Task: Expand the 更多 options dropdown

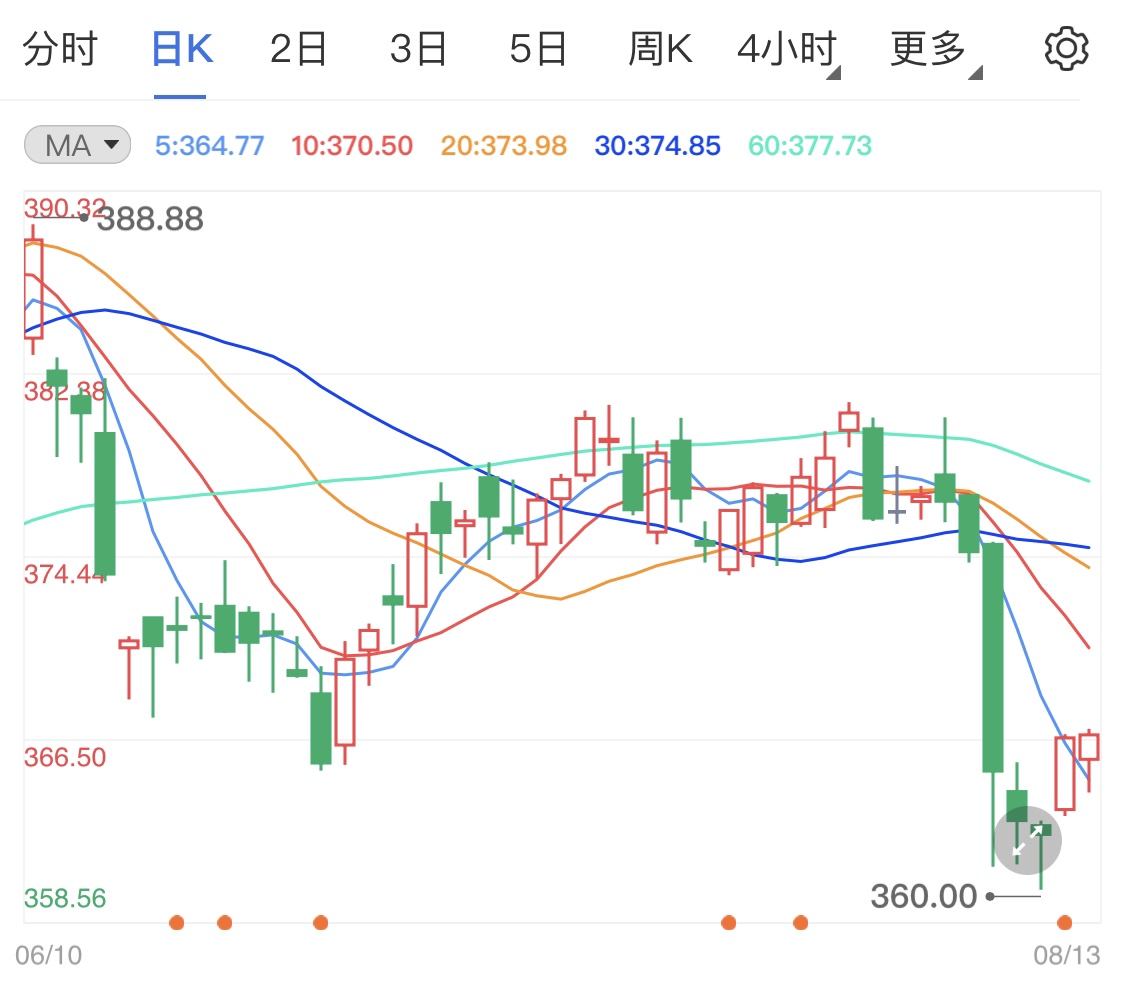Action: click(935, 50)
